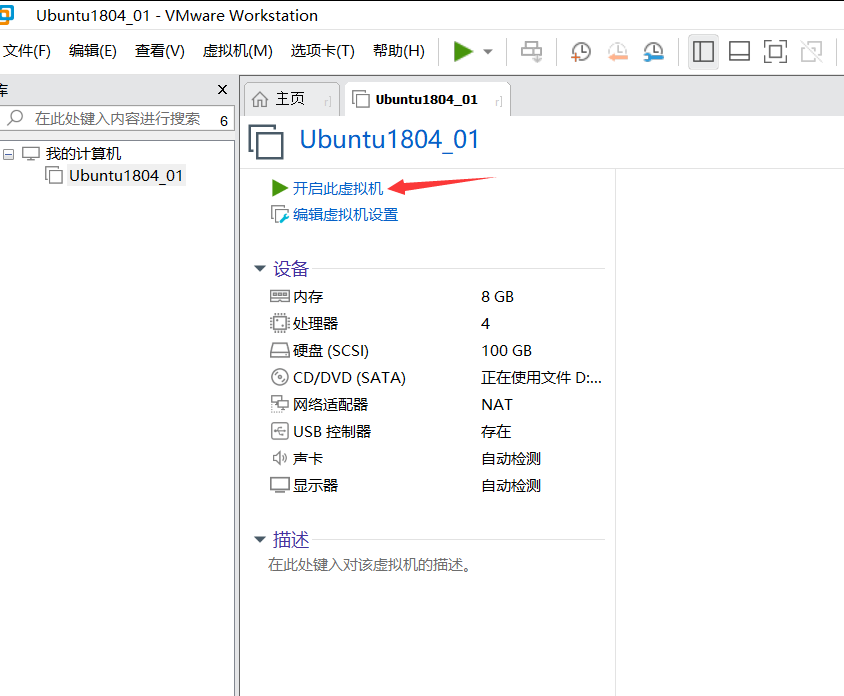844x696 pixels.
Task: Select the CD/DVD (SATA) device label
Action: [349, 378]
